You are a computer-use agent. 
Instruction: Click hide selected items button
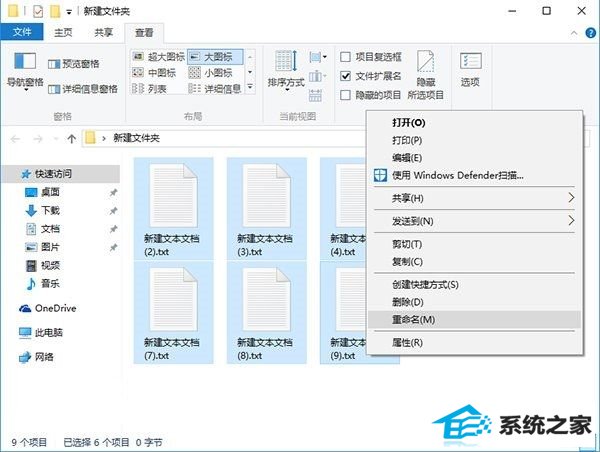[426, 75]
